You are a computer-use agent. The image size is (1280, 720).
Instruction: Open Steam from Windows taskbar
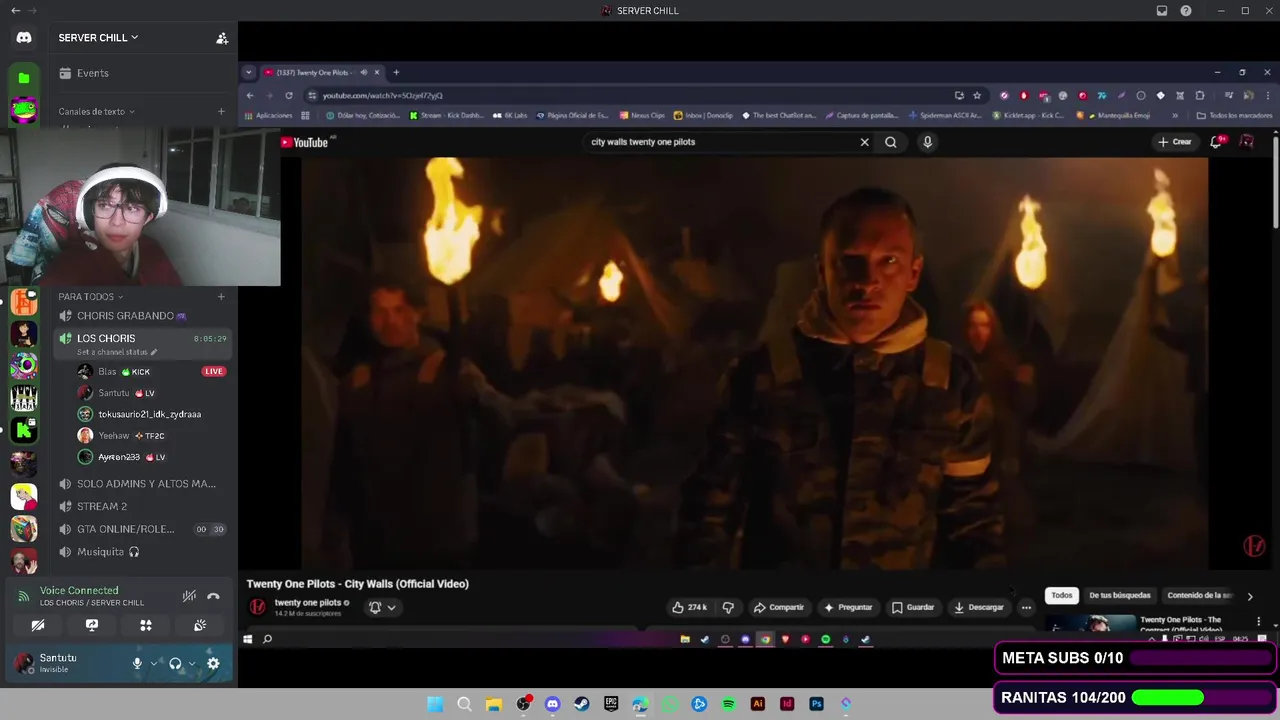tap(582, 704)
